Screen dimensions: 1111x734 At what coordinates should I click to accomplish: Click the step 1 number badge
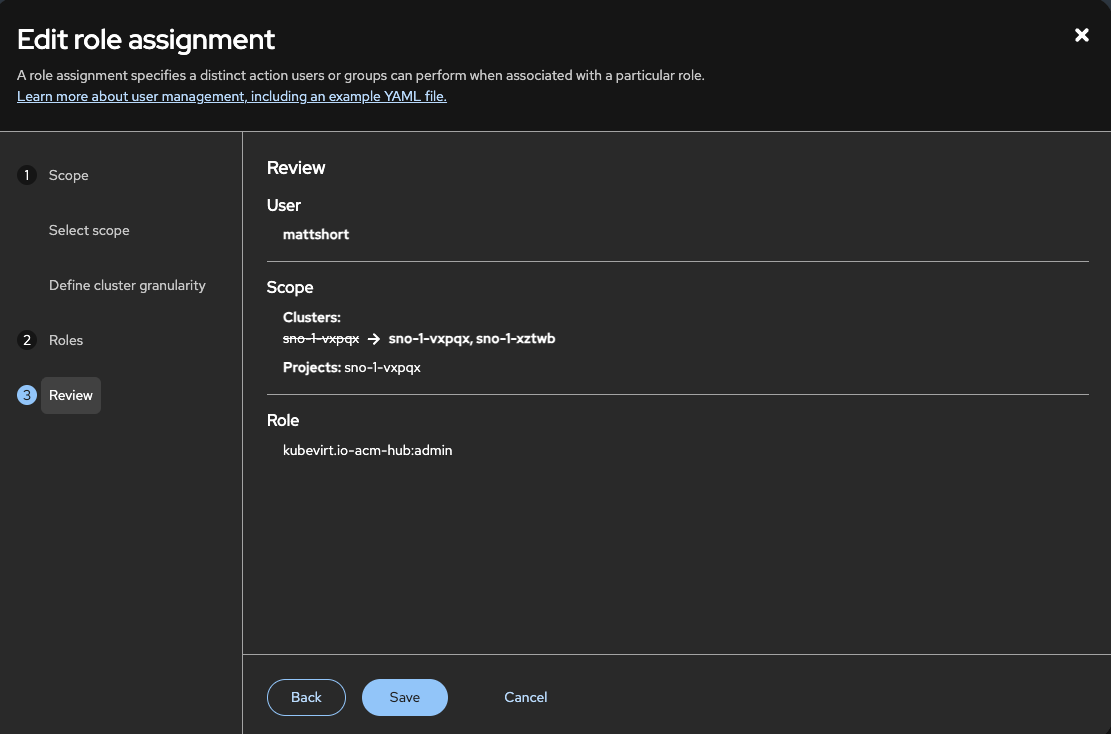click(x=27, y=176)
